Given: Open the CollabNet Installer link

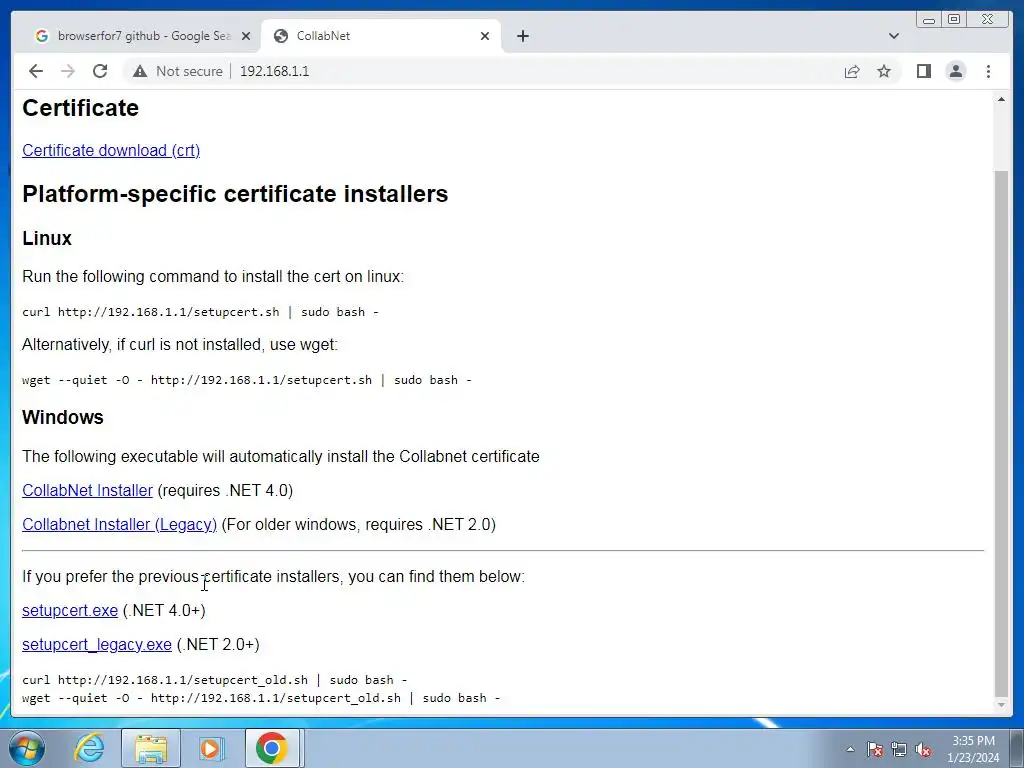Looking at the screenshot, I should point(88,490).
